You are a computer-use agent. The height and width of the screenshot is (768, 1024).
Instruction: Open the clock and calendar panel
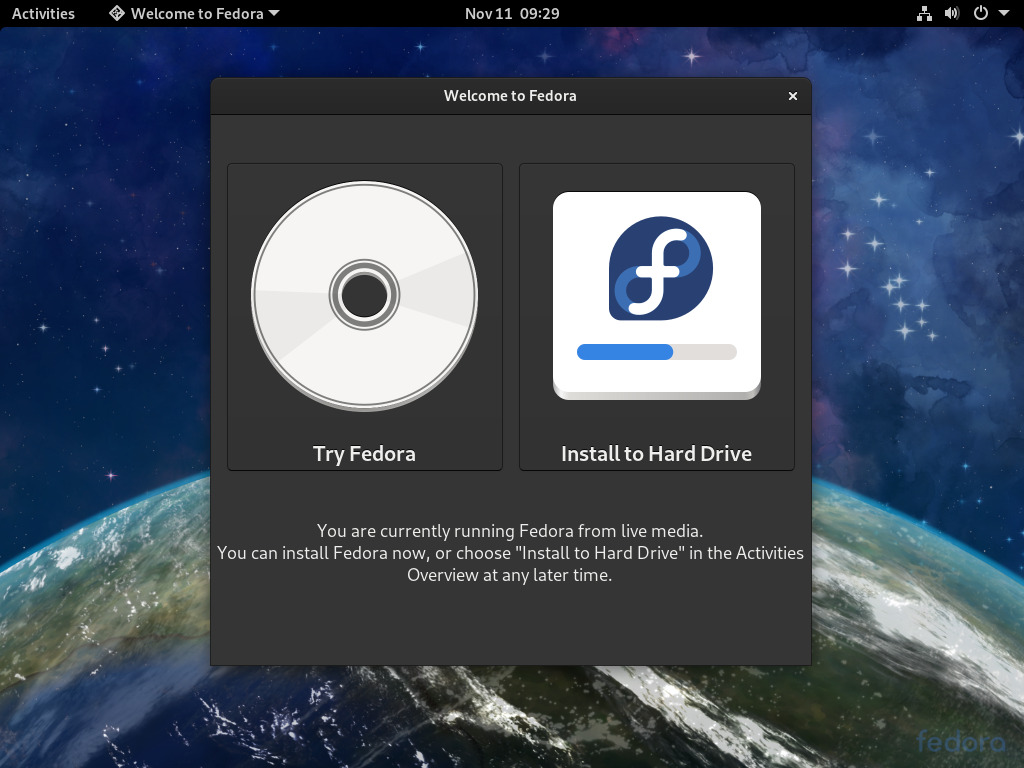[512, 13]
